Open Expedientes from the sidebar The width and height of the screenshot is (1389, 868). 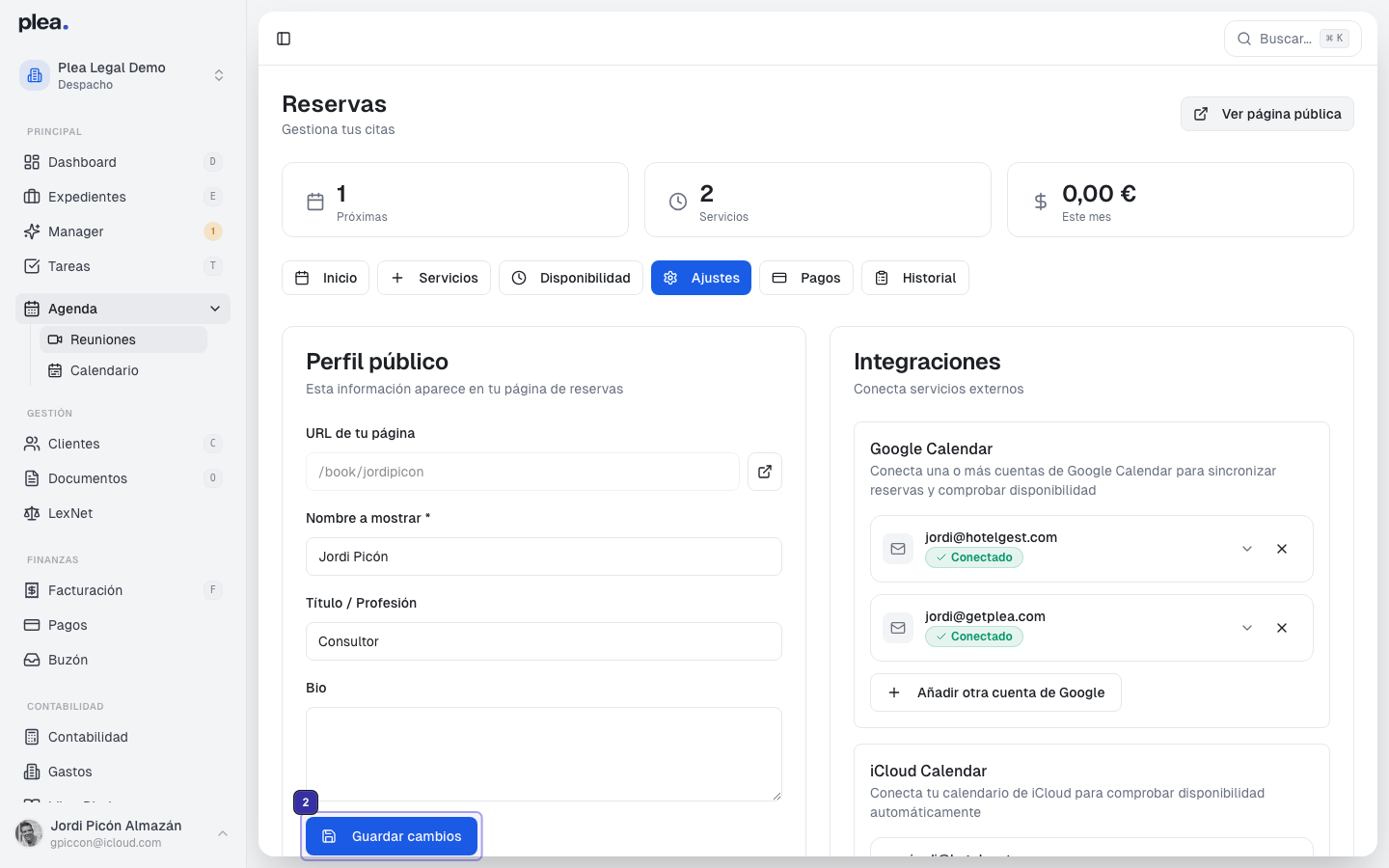[x=30, y=197]
